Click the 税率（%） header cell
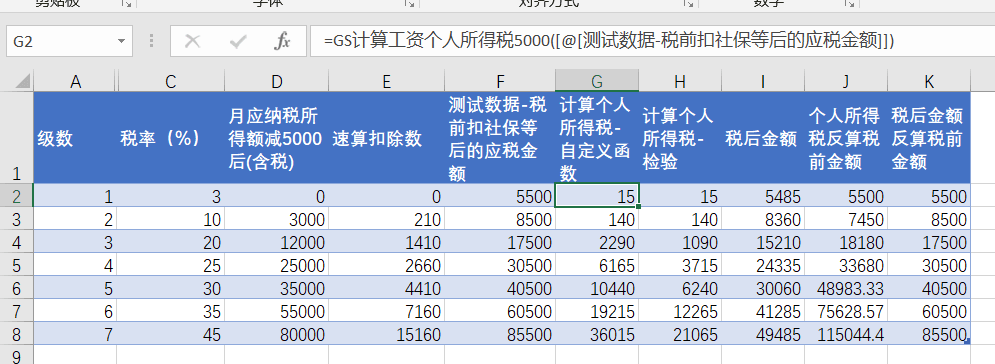Image resolution: width=995 pixels, height=364 pixels. [x=171, y=138]
